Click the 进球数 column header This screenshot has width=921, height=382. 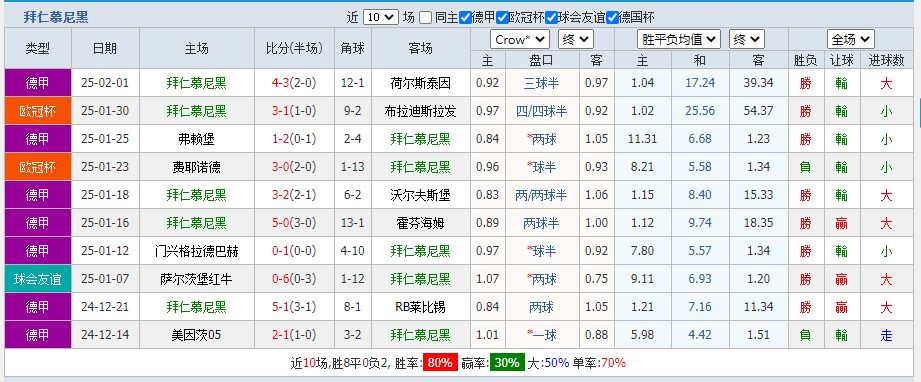(887, 60)
